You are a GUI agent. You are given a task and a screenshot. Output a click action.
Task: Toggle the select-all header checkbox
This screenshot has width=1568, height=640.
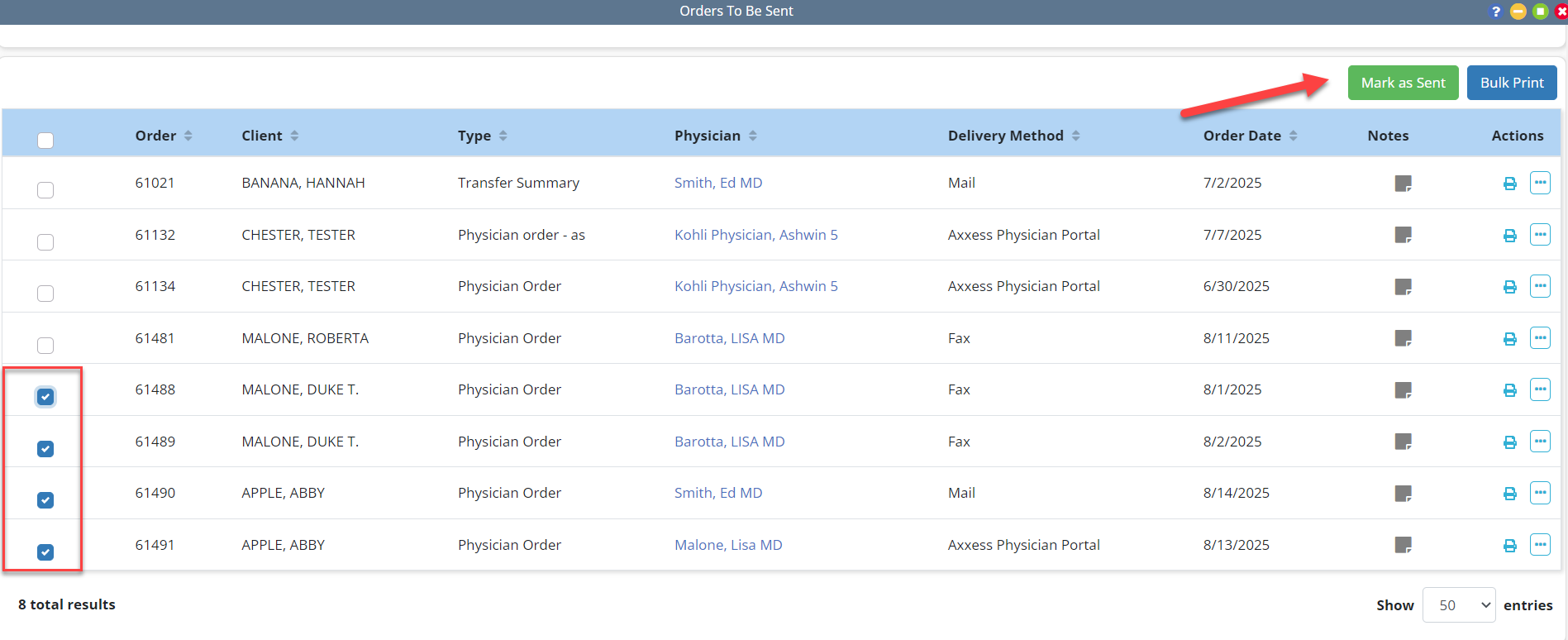[x=45, y=141]
